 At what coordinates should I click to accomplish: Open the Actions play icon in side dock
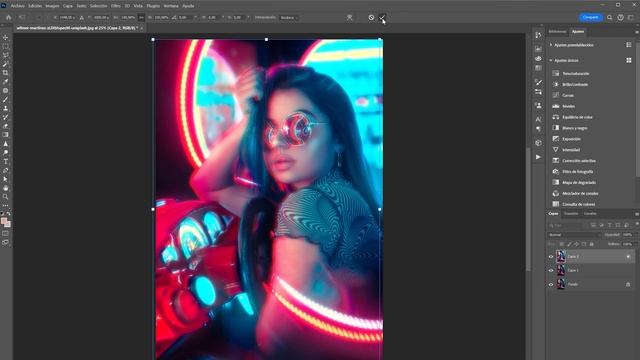538,157
